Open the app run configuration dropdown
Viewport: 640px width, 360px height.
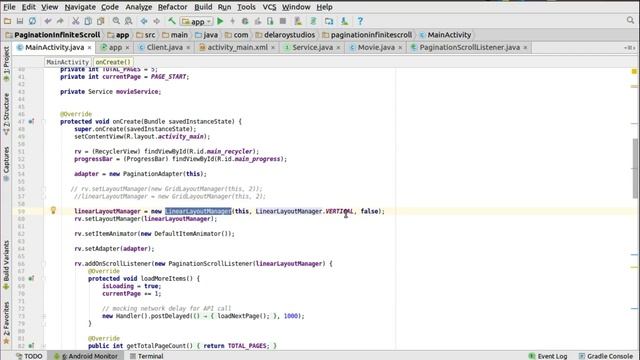click(x=197, y=21)
